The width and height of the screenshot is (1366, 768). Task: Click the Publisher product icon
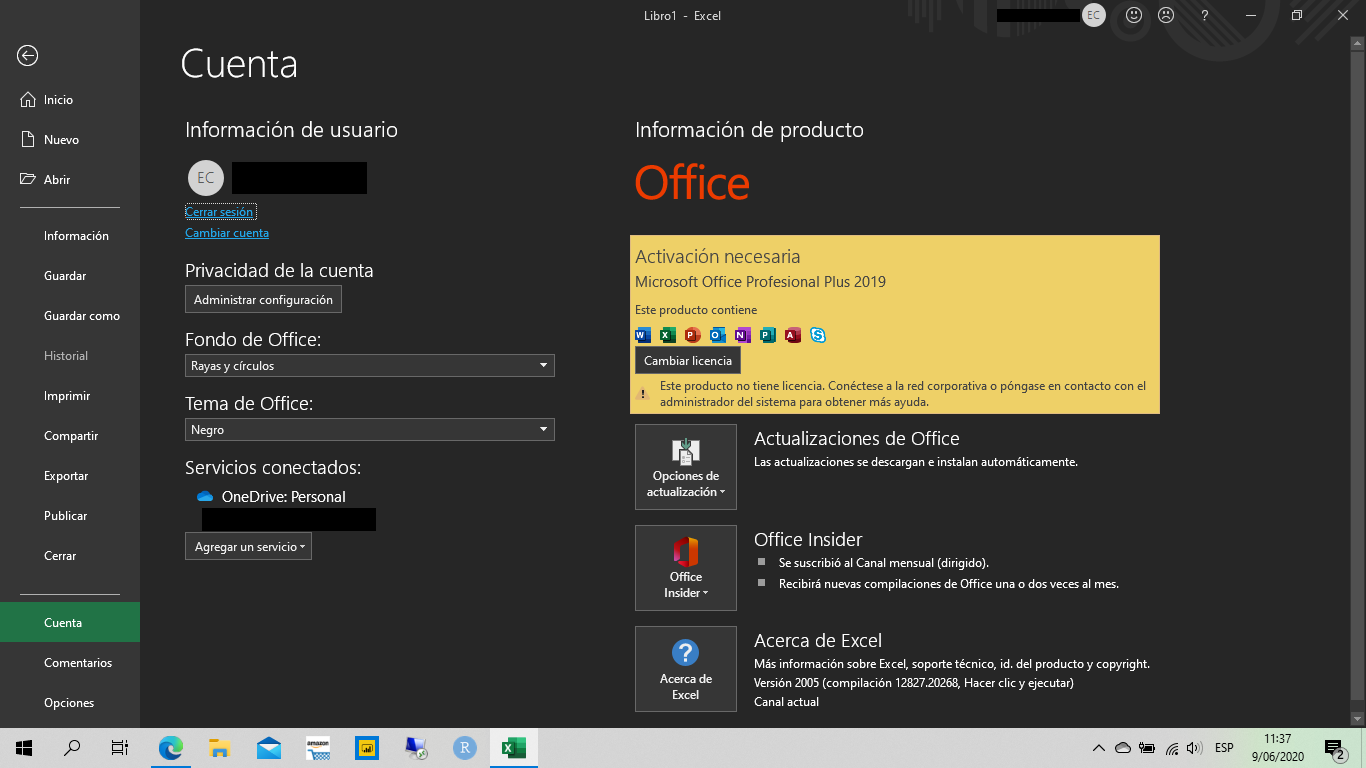pyautogui.click(x=768, y=335)
